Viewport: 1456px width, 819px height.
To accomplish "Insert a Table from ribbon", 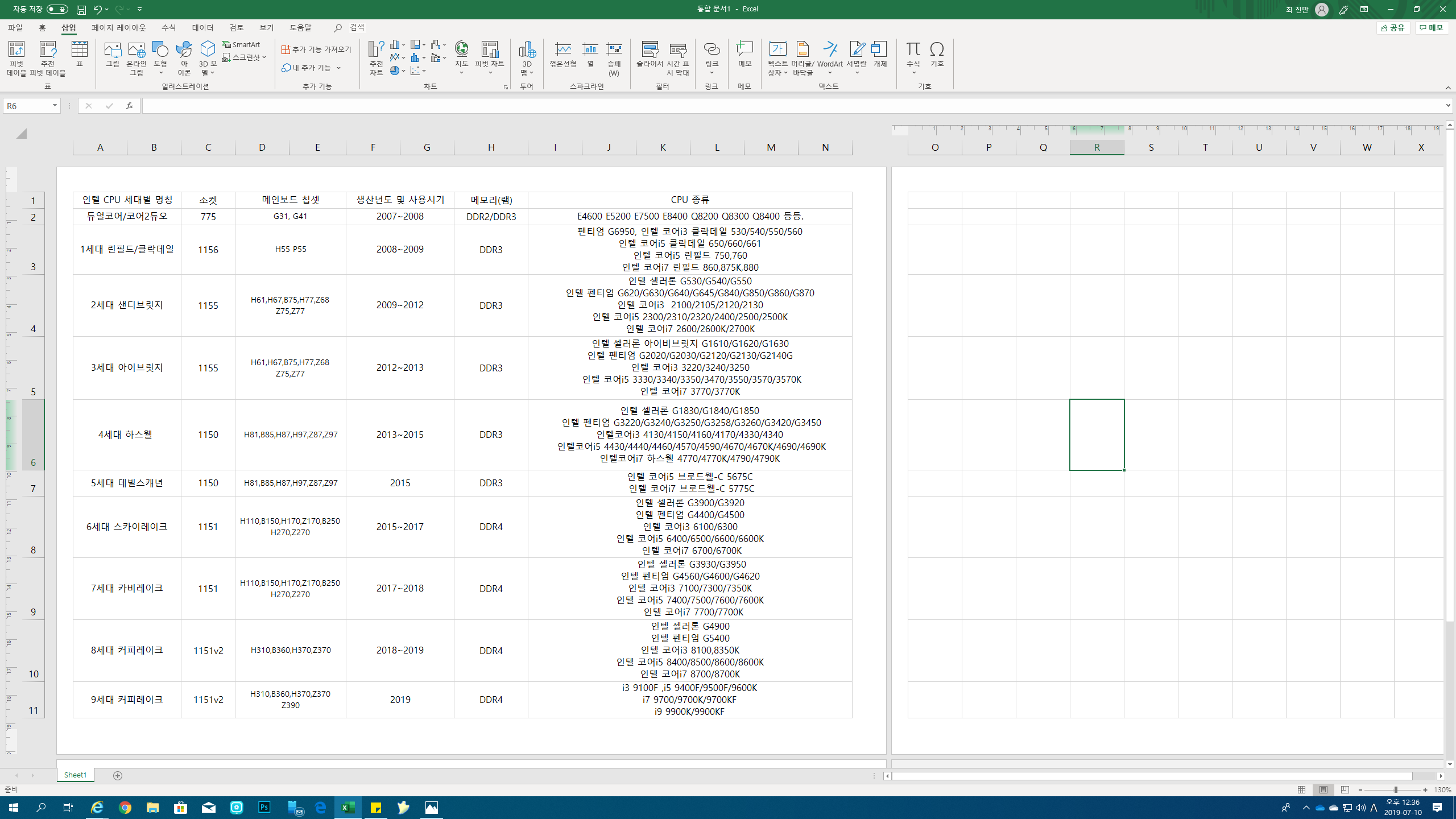I will coord(80,55).
